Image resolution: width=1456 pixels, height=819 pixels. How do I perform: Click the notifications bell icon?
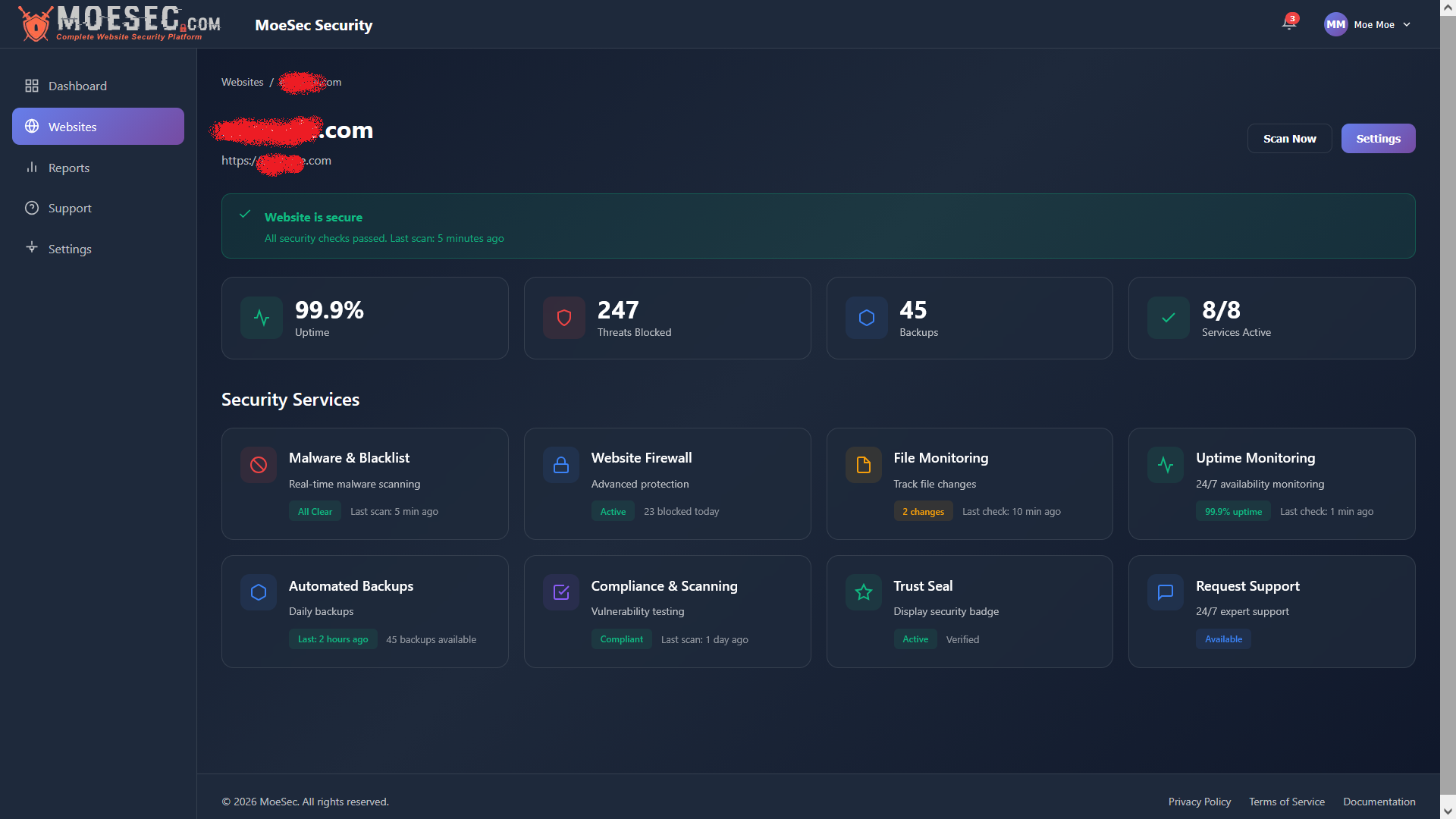(x=1288, y=24)
